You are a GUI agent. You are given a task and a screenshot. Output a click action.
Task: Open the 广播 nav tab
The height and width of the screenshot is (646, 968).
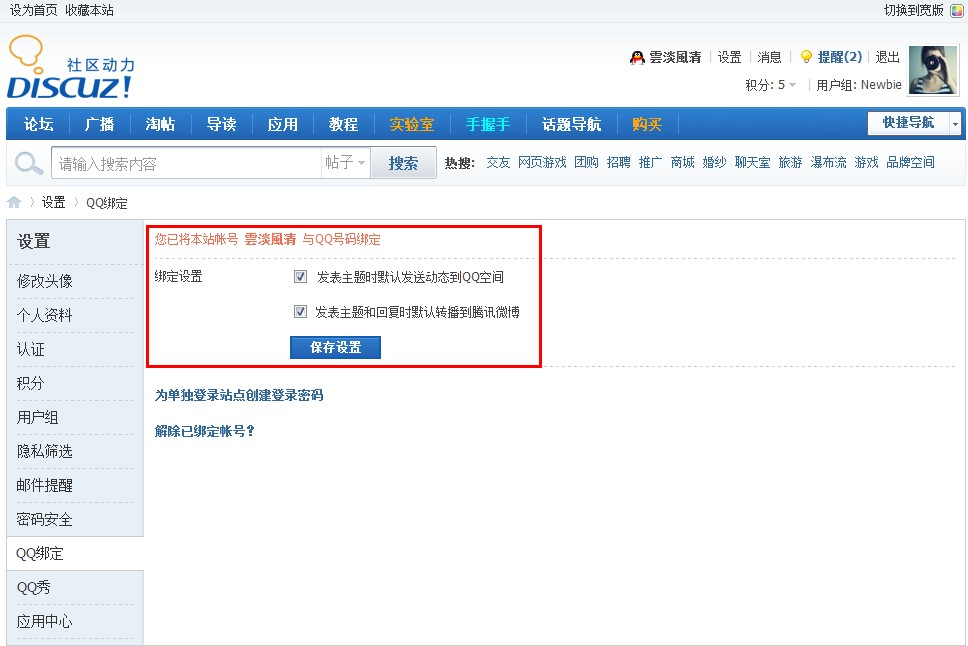click(99, 124)
